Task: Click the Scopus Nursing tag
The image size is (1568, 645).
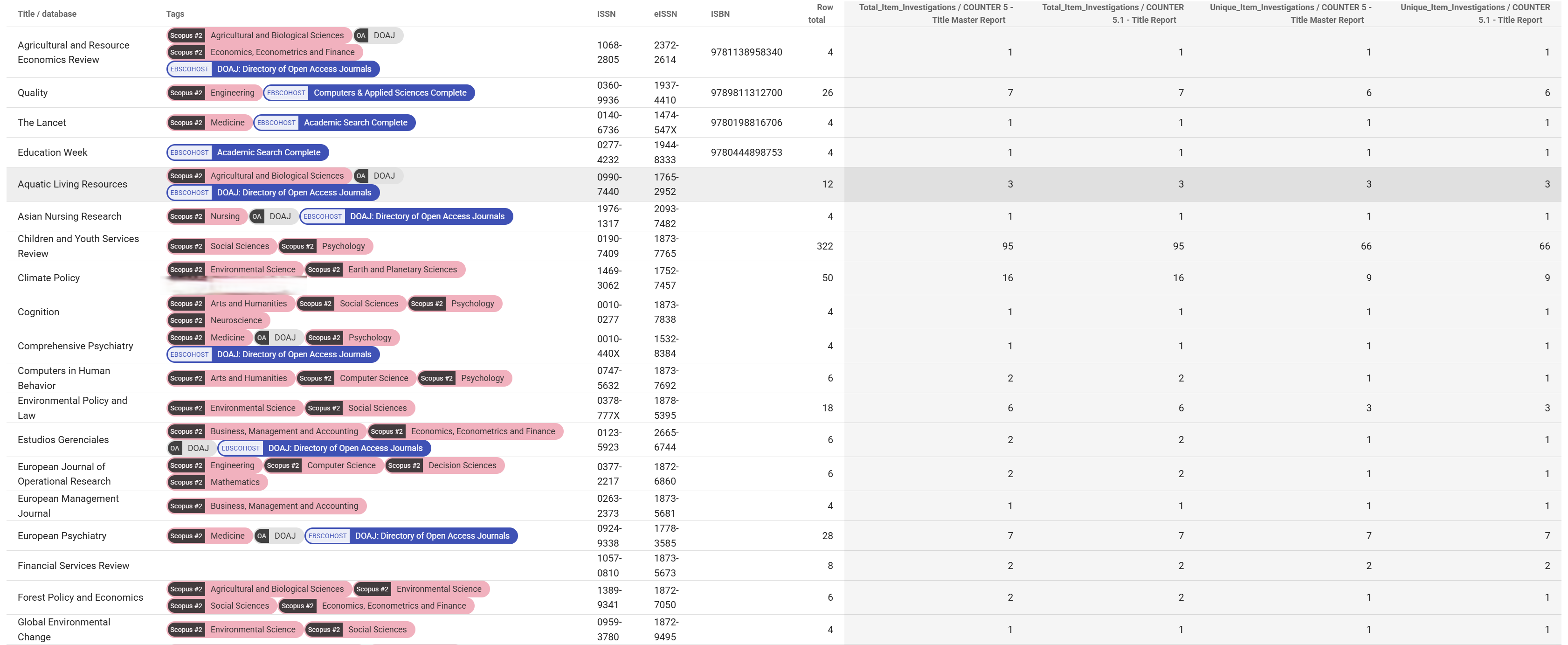Action: (x=207, y=216)
